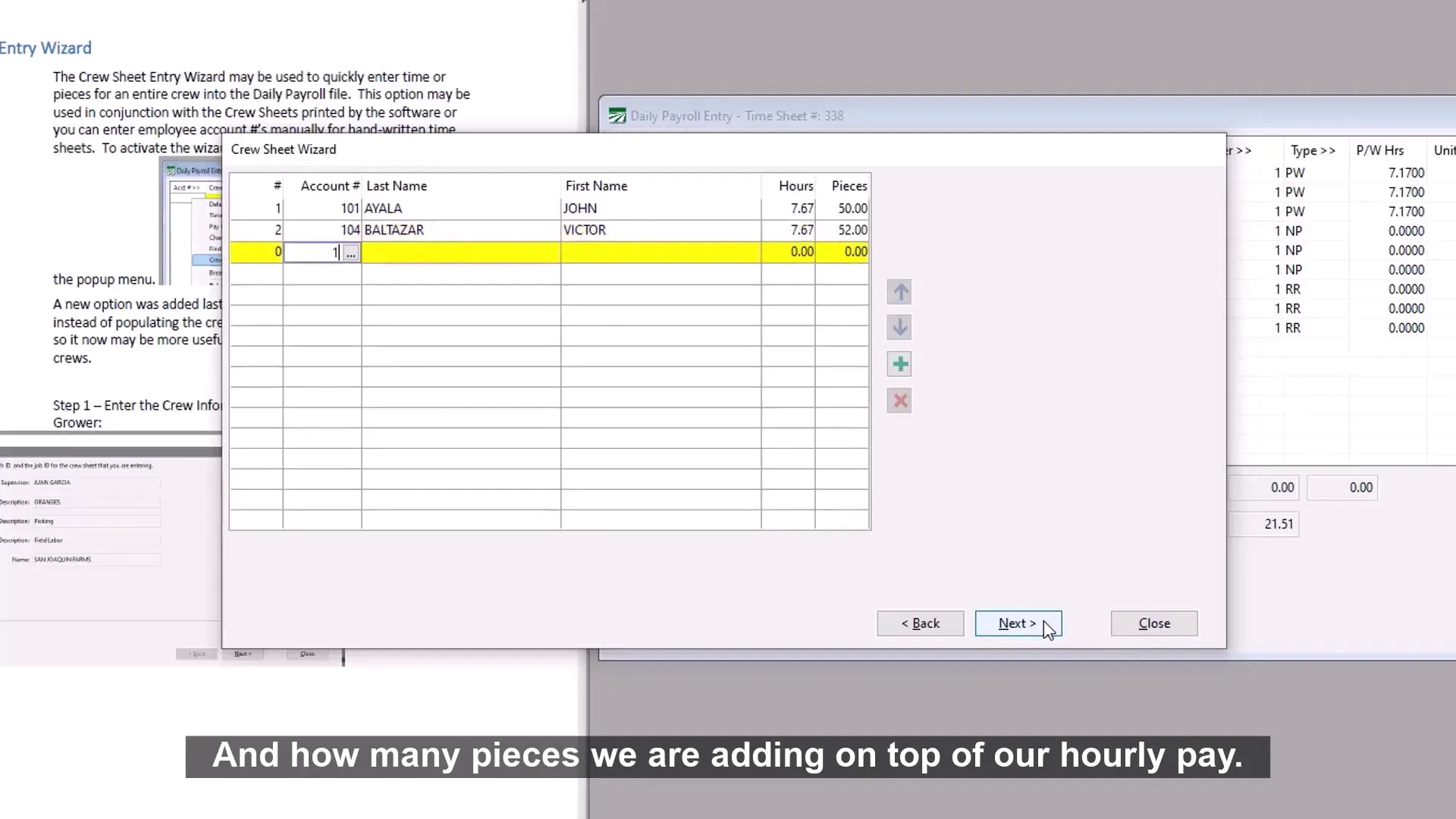This screenshot has width=1456, height=819.
Task: Click the Daily Payroll Entry window icon
Action: pyautogui.click(x=617, y=116)
